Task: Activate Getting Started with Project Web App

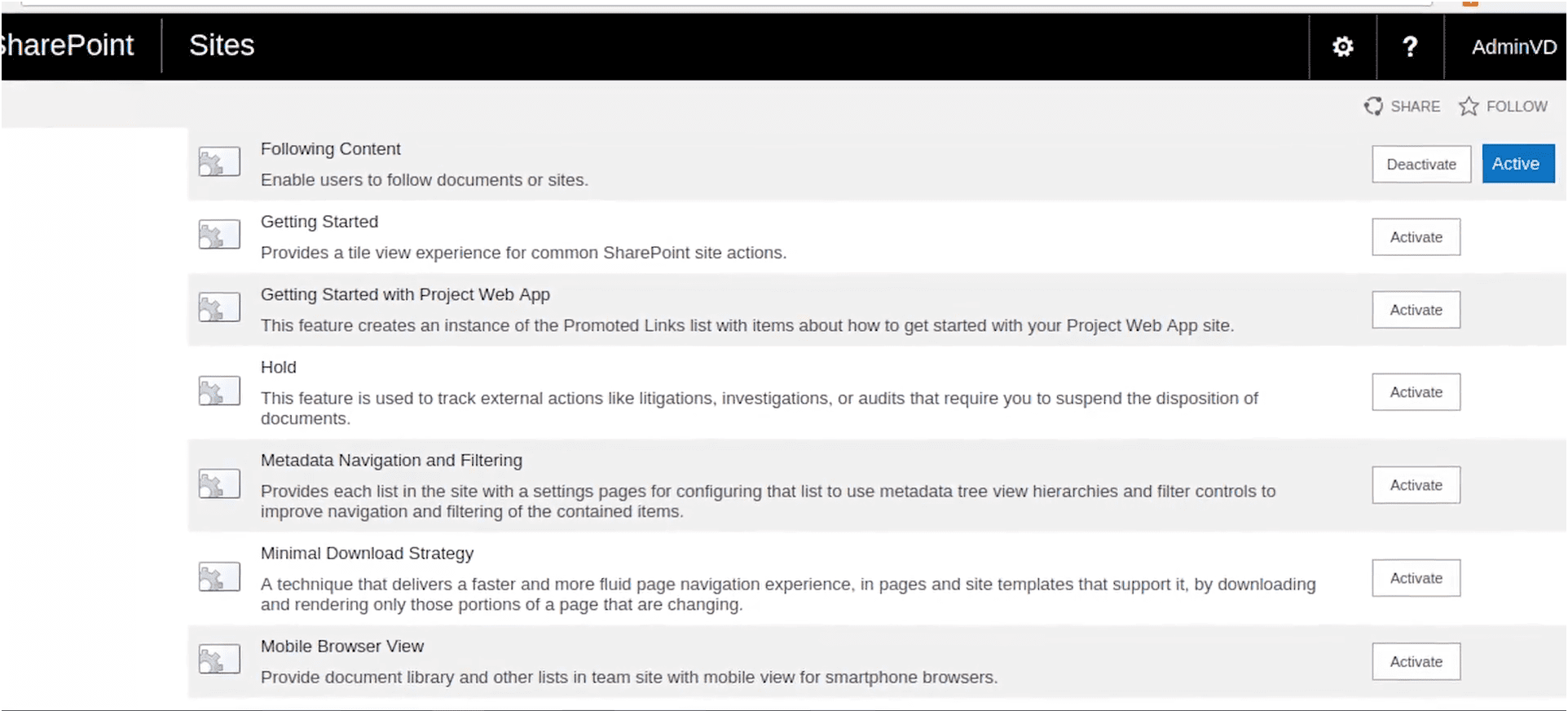Action: 1416,310
